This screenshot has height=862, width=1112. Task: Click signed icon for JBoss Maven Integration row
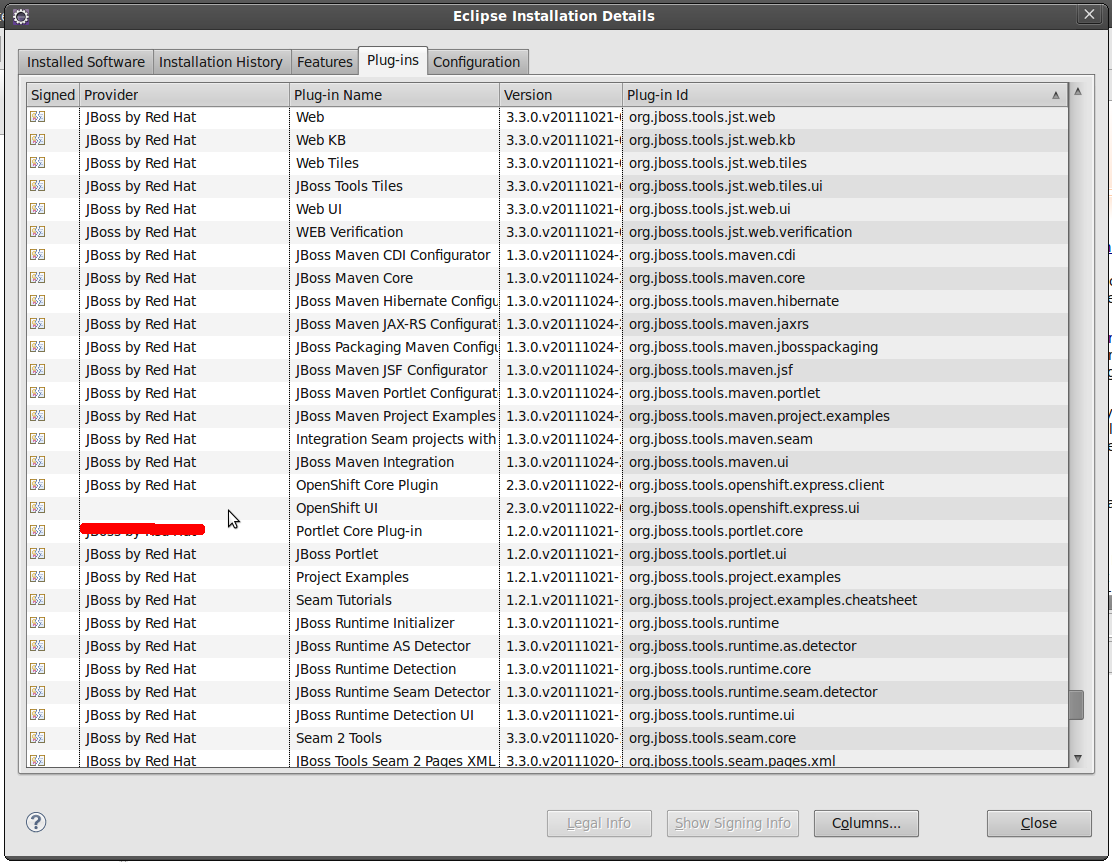38,462
